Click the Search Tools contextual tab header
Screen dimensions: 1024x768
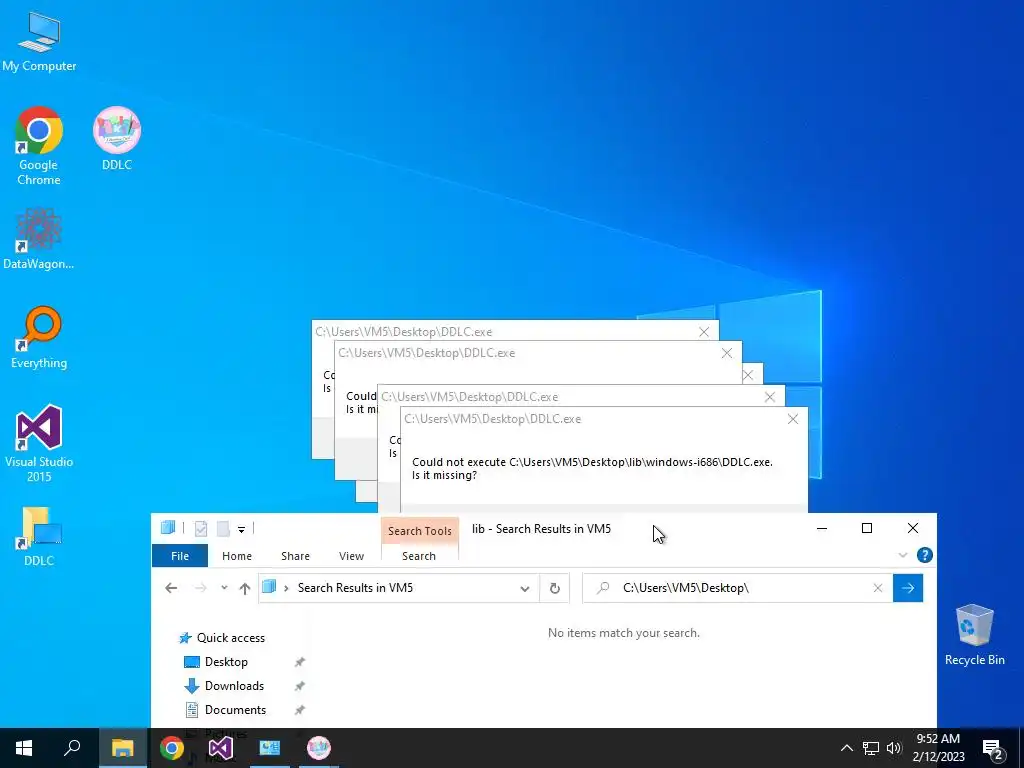pos(419,530)
